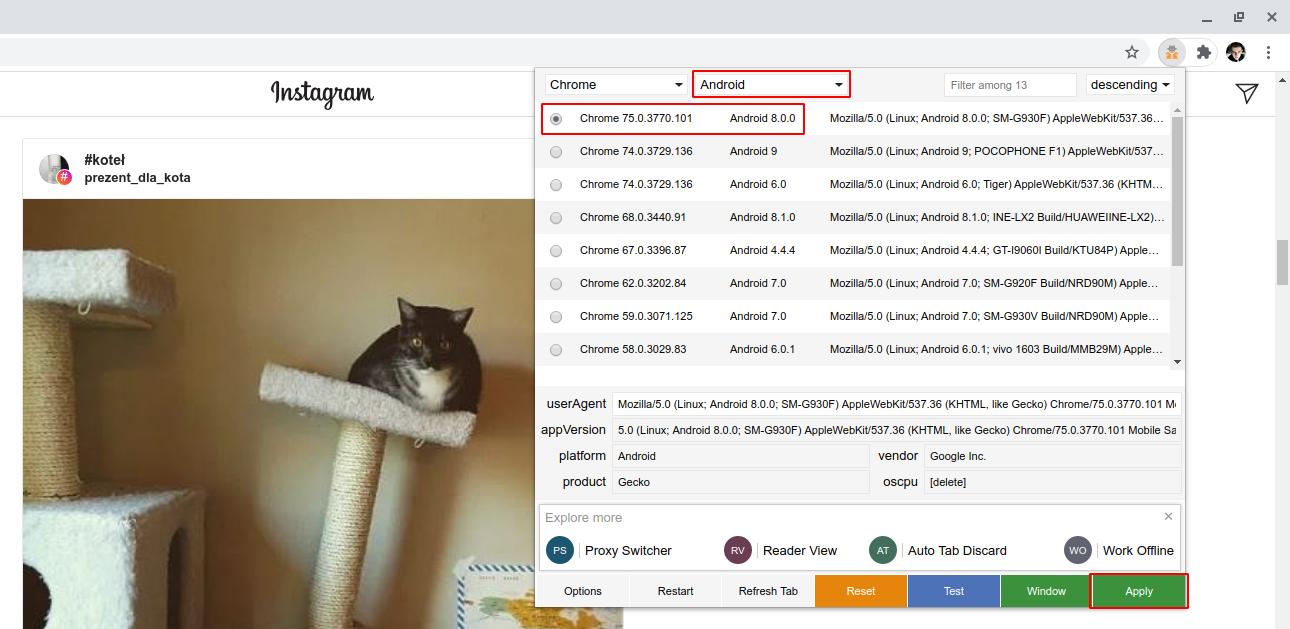Select Chrome 68.0.3440.91 Android 8.1.0 radio
The image size is (1290, 629).
pyautogui.click(x=556, y=218)
